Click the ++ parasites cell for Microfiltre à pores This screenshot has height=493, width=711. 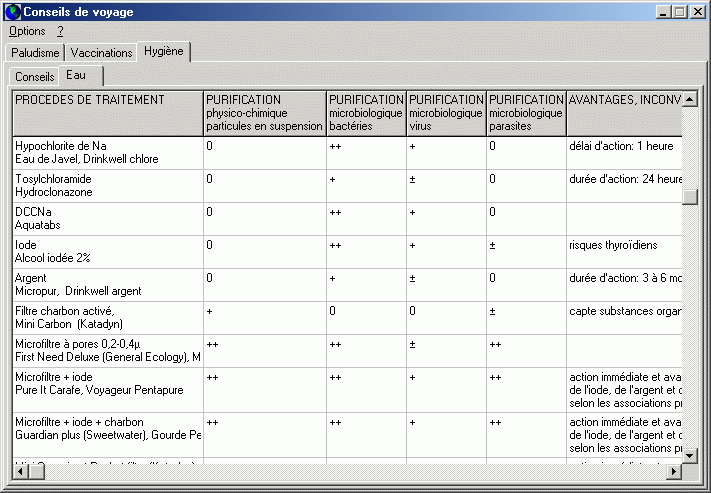point(526,351)
